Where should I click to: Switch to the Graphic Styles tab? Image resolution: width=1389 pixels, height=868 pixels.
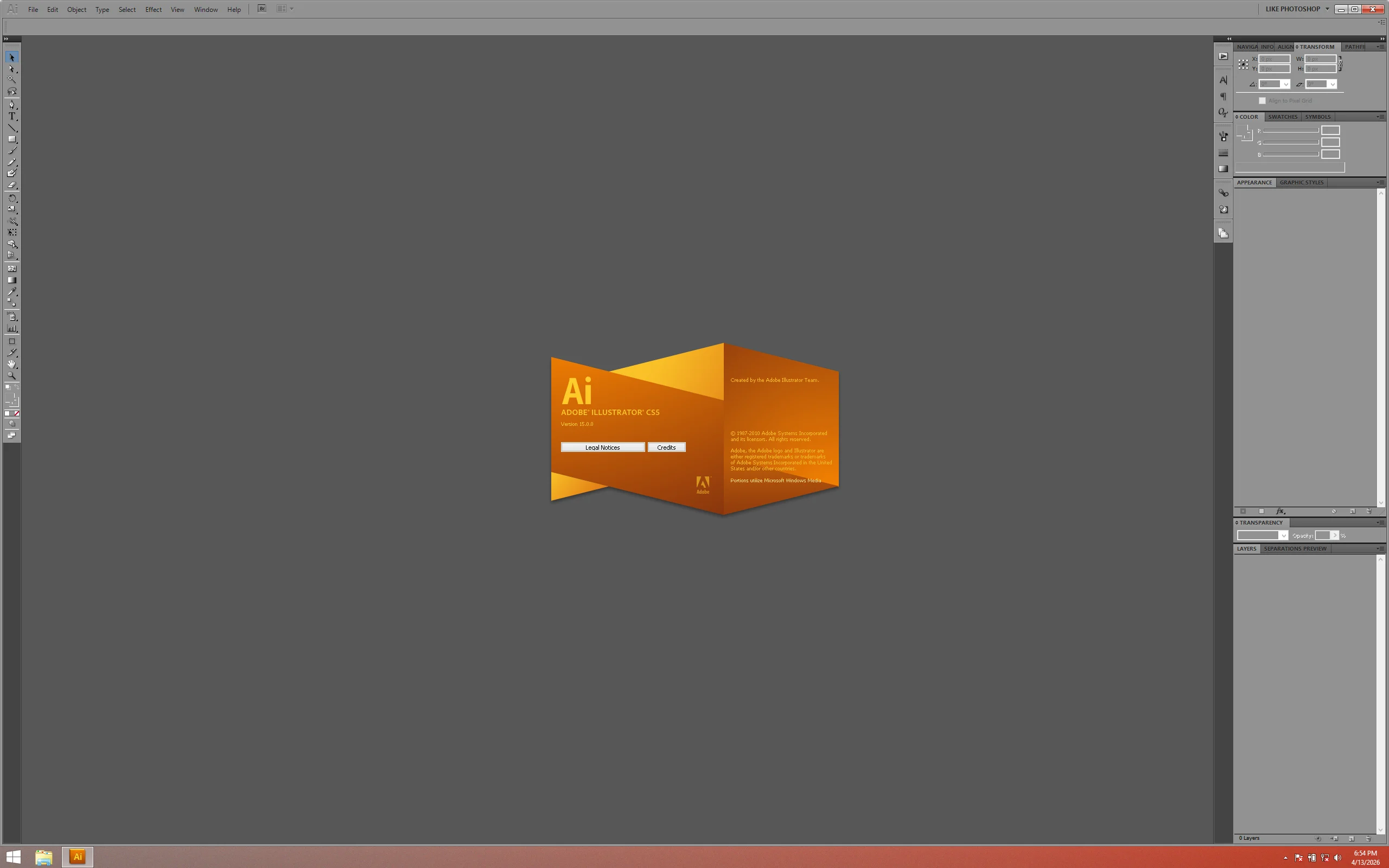coord(1301,183)
